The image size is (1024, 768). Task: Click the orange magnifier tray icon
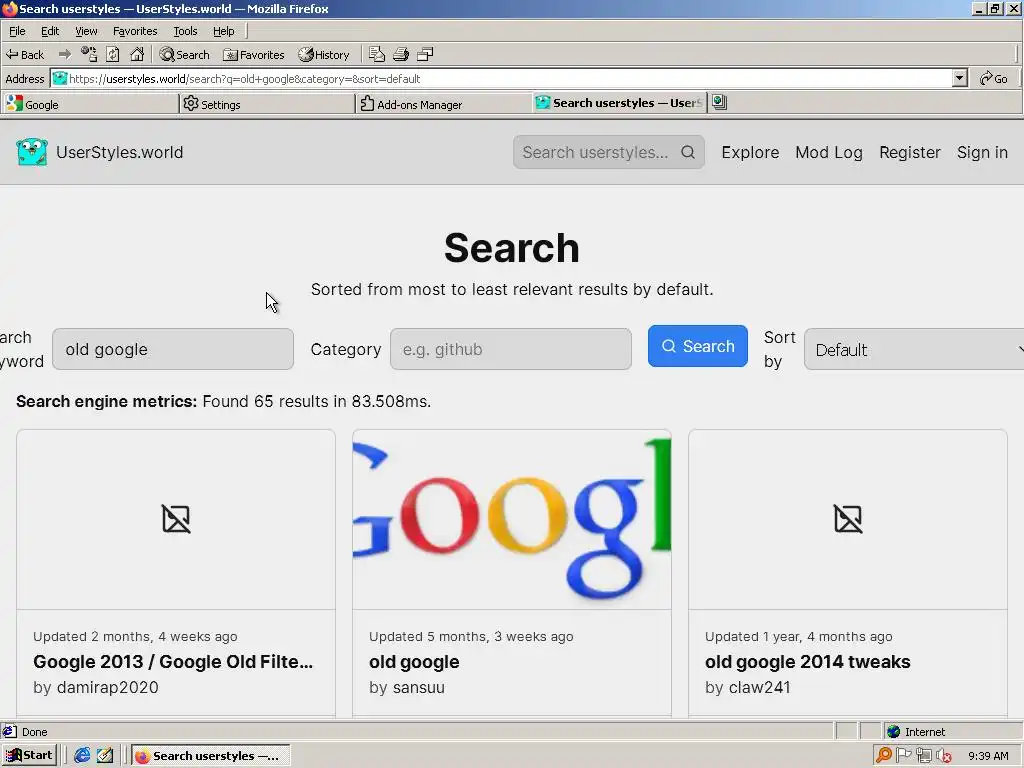click(884, 756)
